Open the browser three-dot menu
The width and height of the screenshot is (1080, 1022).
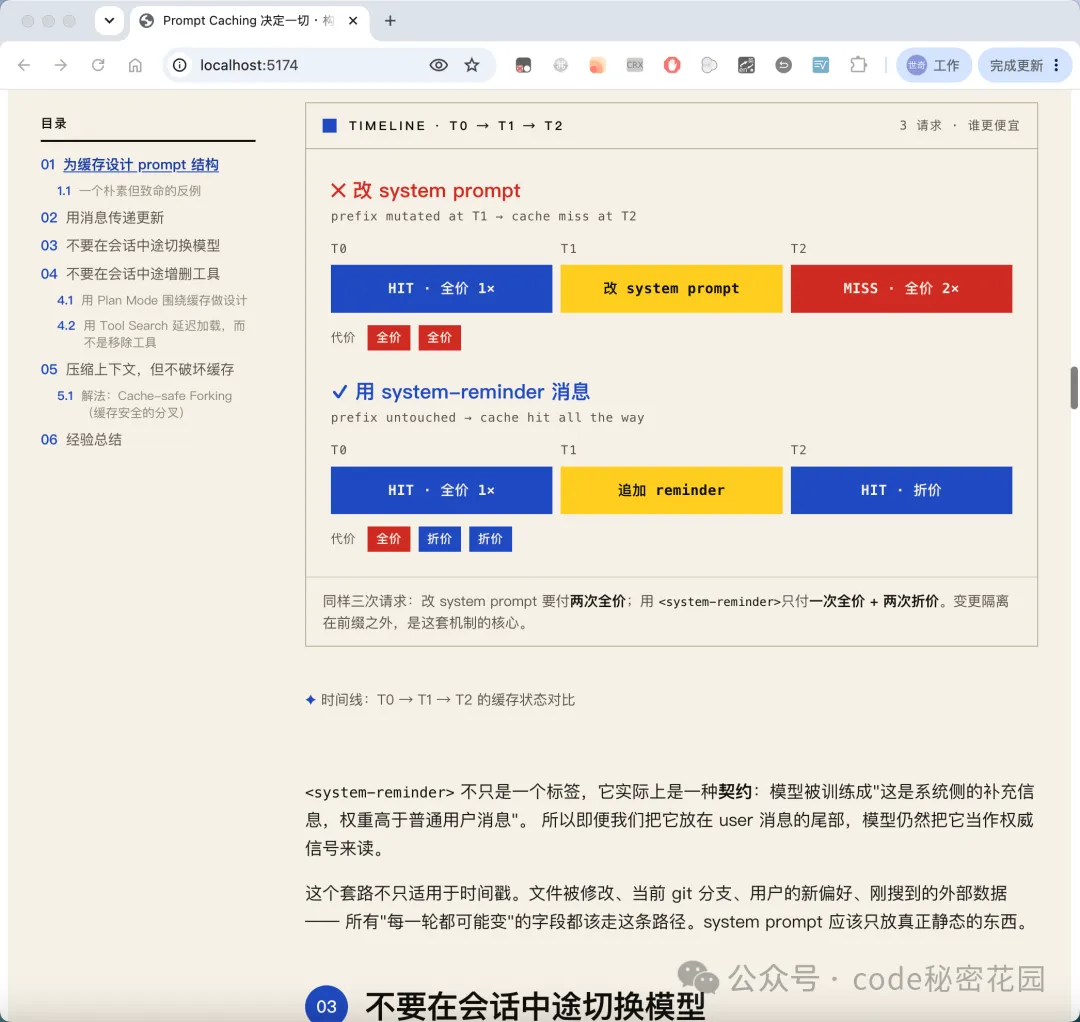coord(1057,65)
